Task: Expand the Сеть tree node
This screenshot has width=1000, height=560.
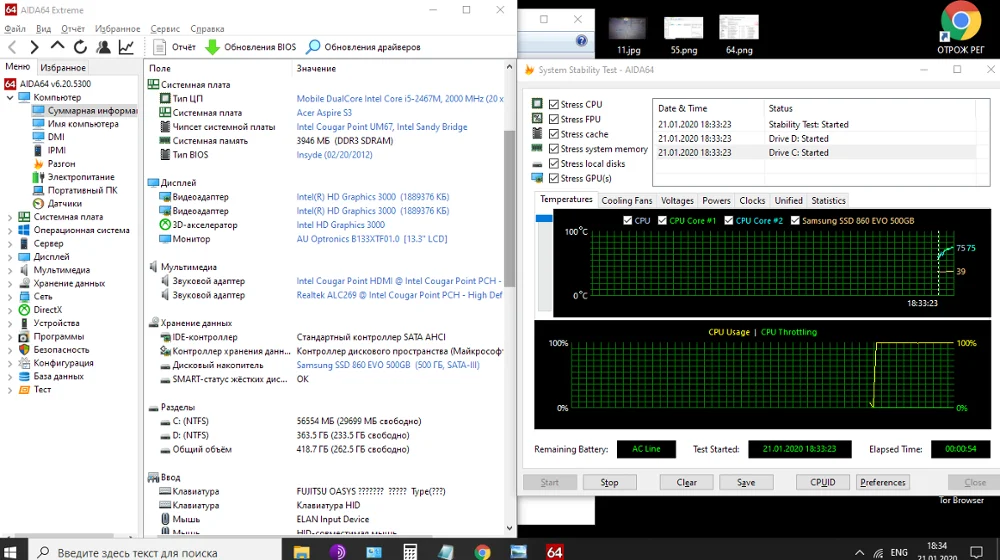Action: click(10, 297)
